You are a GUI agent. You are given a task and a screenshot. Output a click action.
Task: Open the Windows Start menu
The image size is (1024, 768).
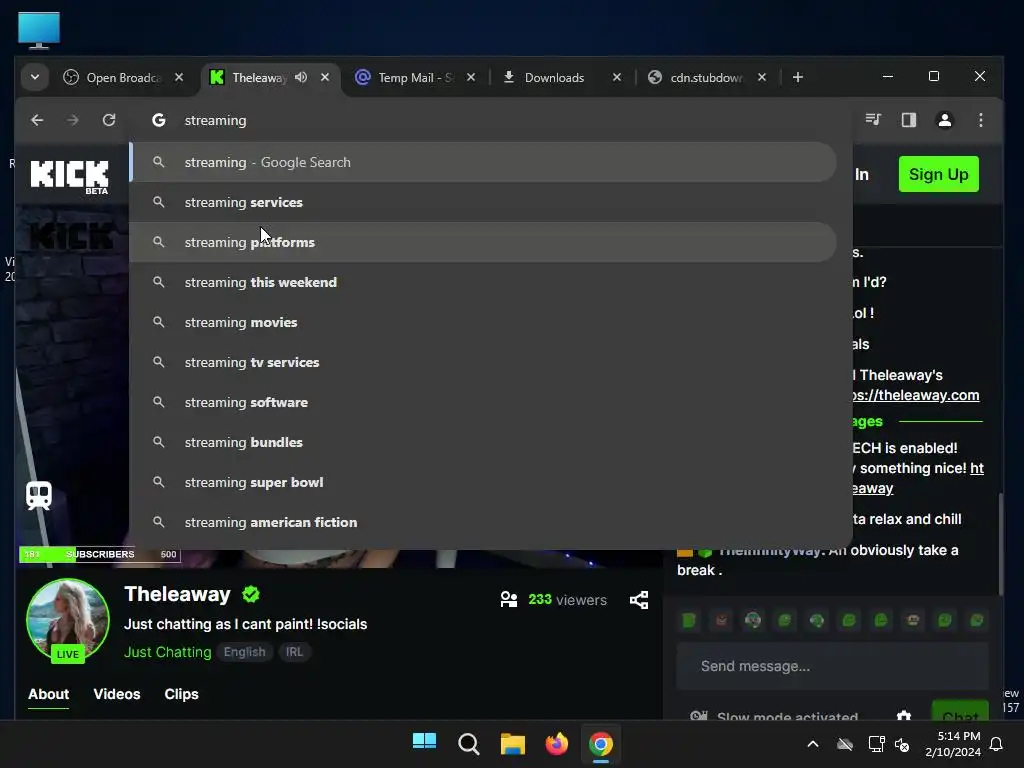point(424,742)
